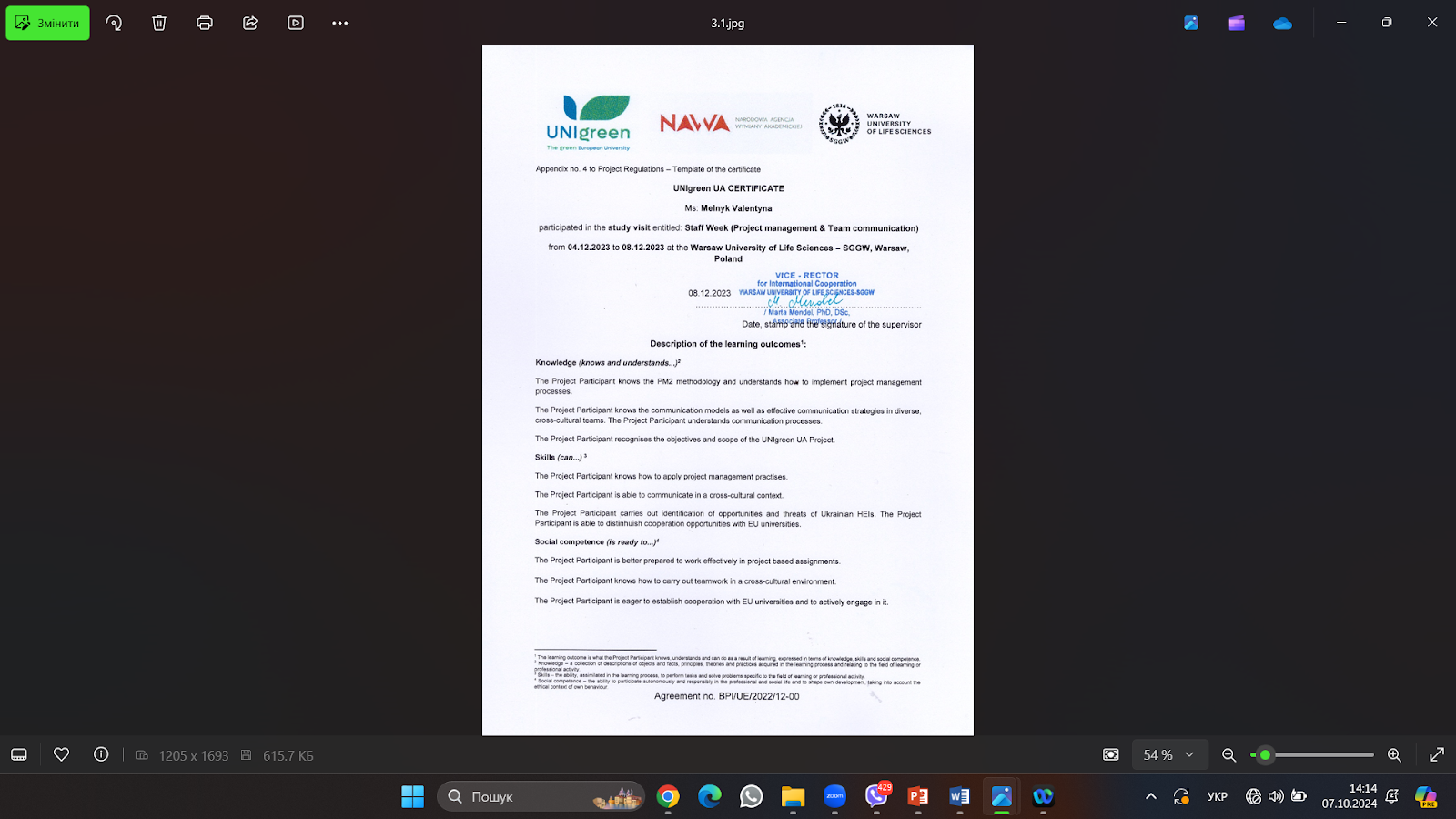This screenshot has width=1456, height=819.
Task: Click the green Змінити edit button
Action: 47,23
